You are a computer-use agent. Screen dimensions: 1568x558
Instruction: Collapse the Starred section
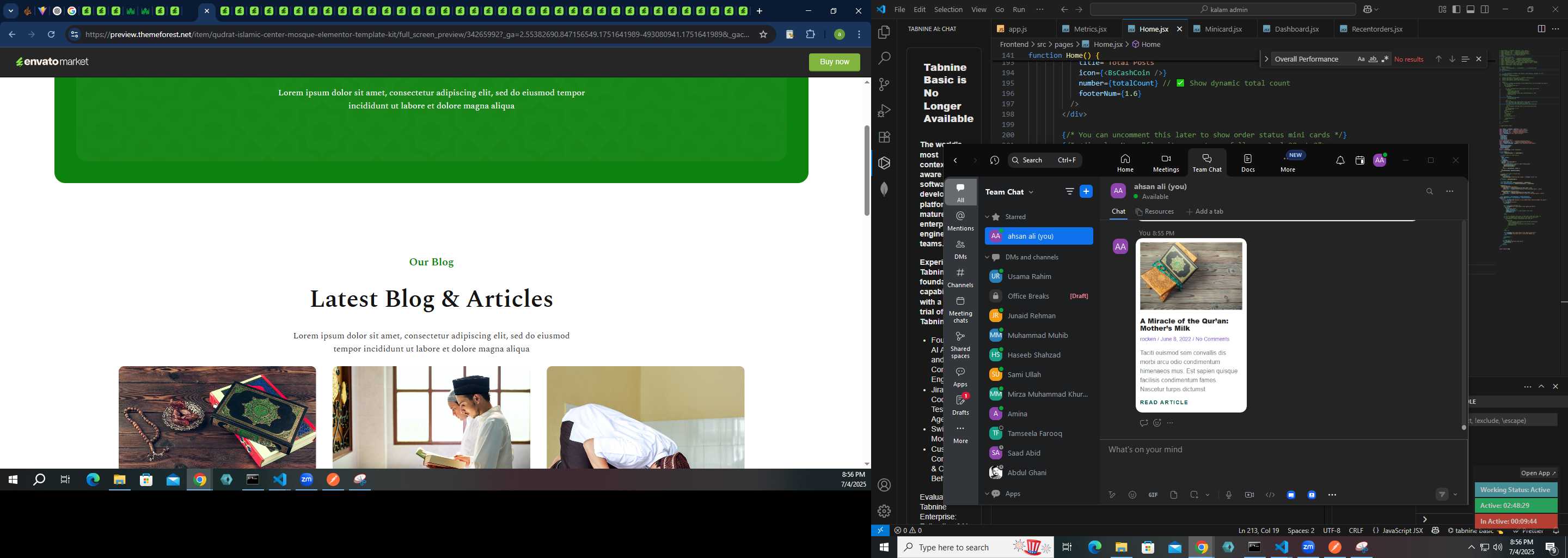pyautogui.click(x=987, y=217)
